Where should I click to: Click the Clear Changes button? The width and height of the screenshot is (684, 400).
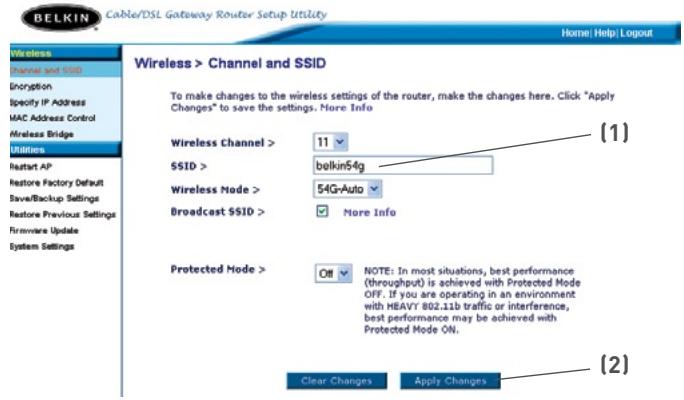tap(336, 381)
